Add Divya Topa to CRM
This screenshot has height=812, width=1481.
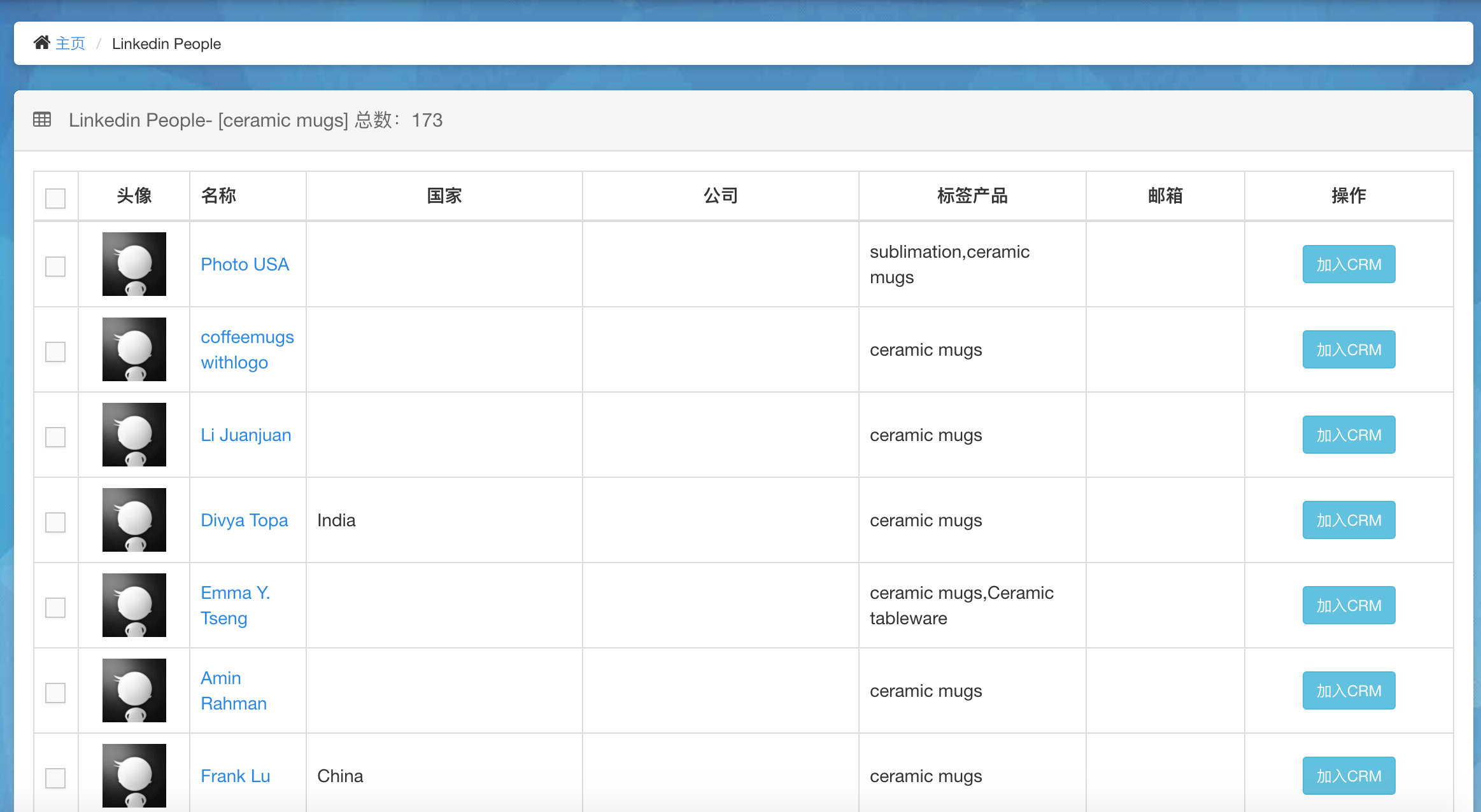click(1348, 520)
